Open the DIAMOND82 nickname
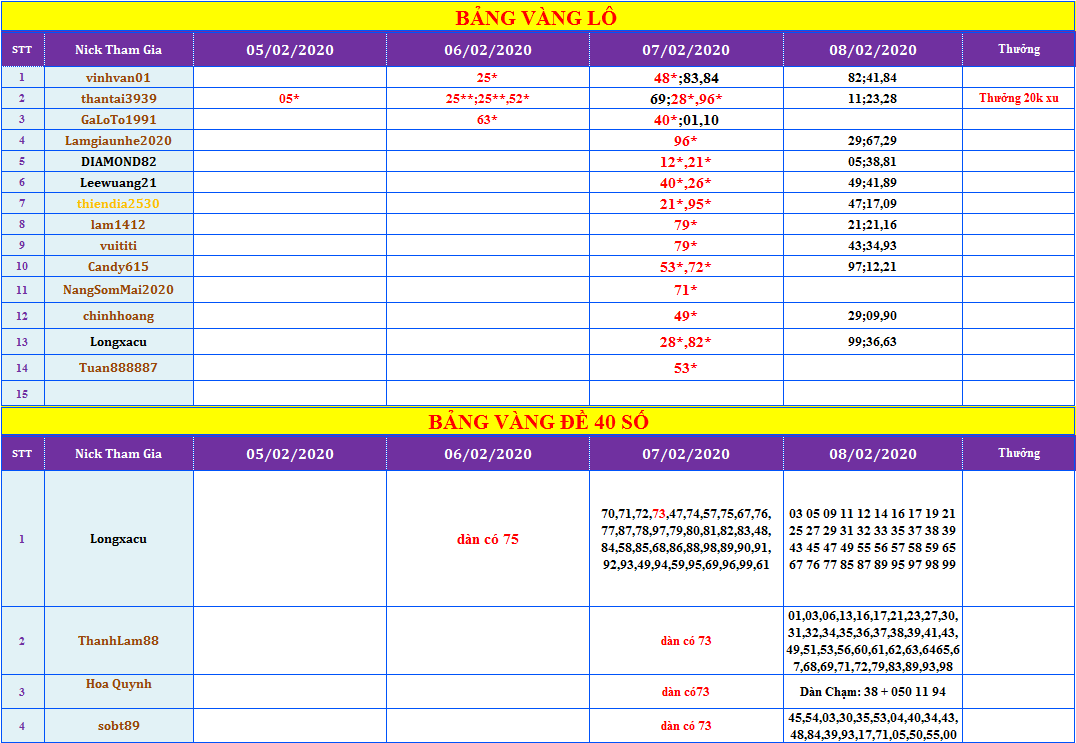 [118, 161]
